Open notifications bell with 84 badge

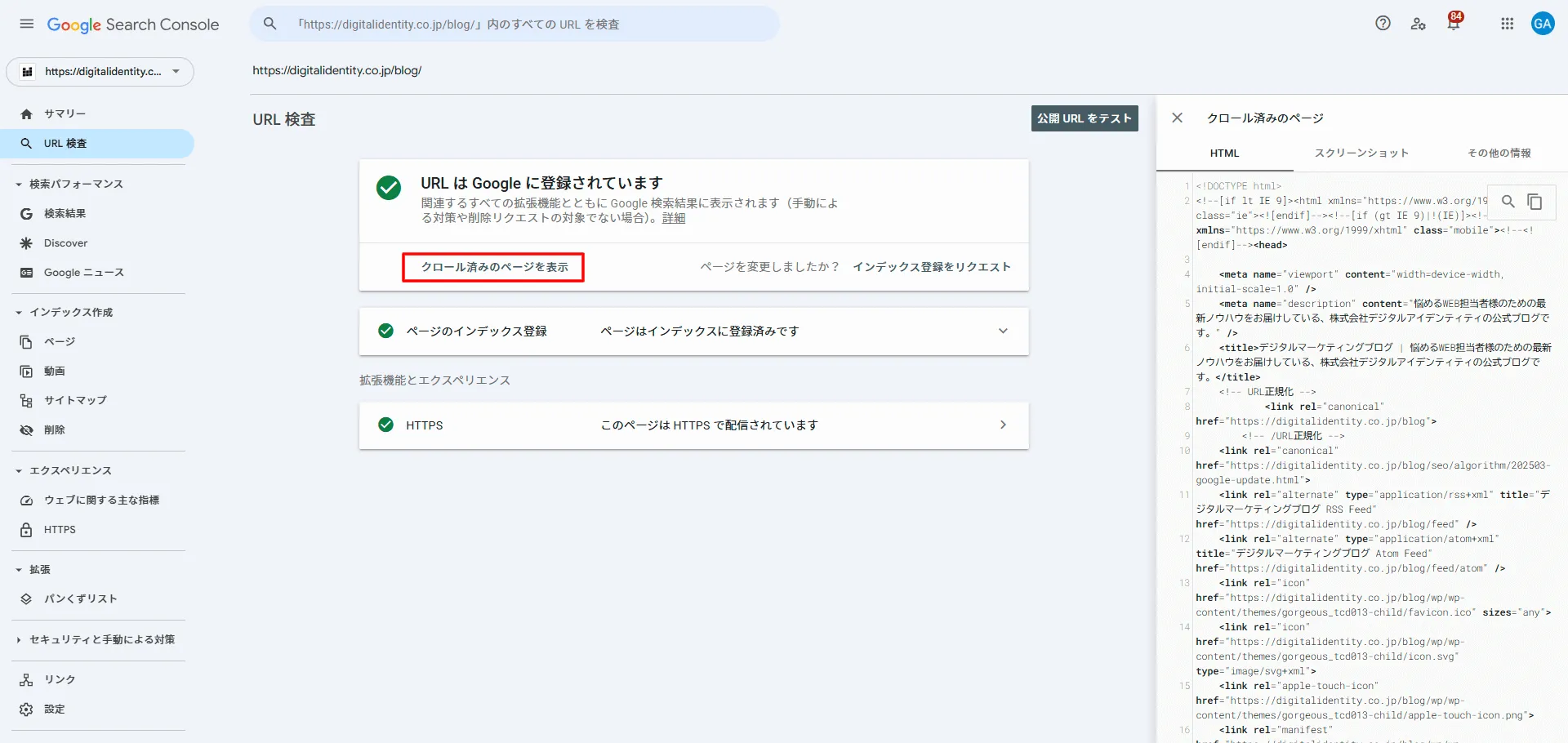[x=1454, y=22]
